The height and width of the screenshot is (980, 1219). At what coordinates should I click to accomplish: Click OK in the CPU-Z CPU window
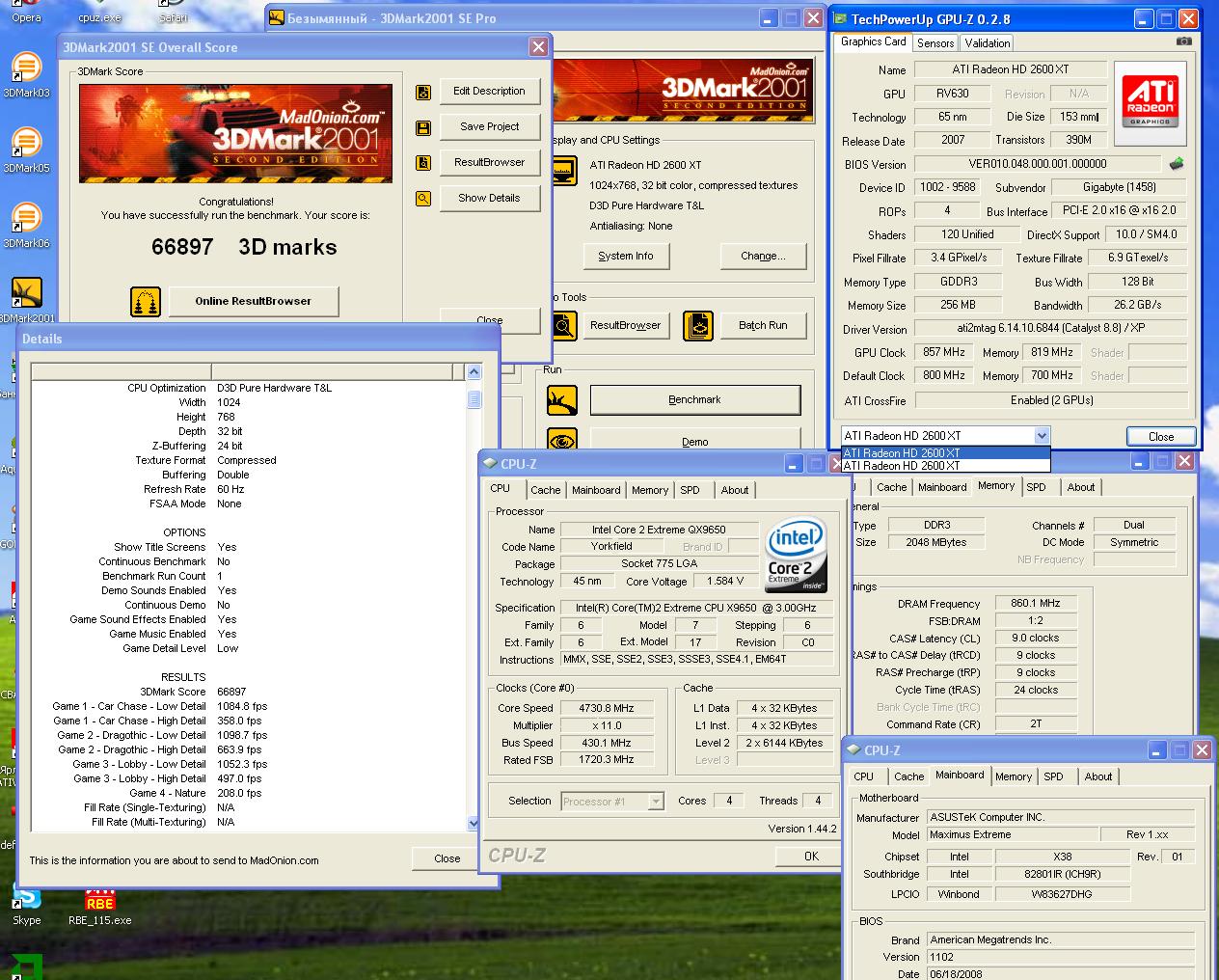tap(811, 857)
